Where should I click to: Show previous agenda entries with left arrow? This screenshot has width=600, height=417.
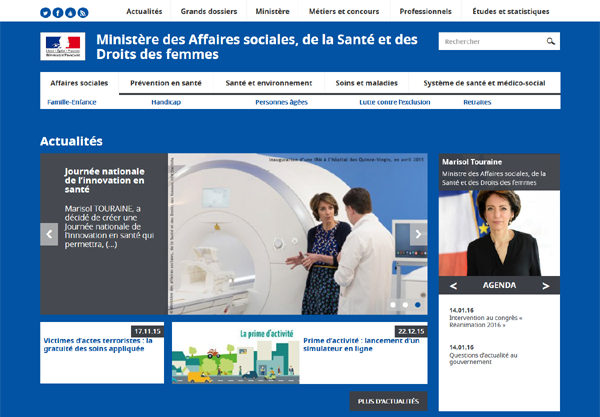[453, 286]
